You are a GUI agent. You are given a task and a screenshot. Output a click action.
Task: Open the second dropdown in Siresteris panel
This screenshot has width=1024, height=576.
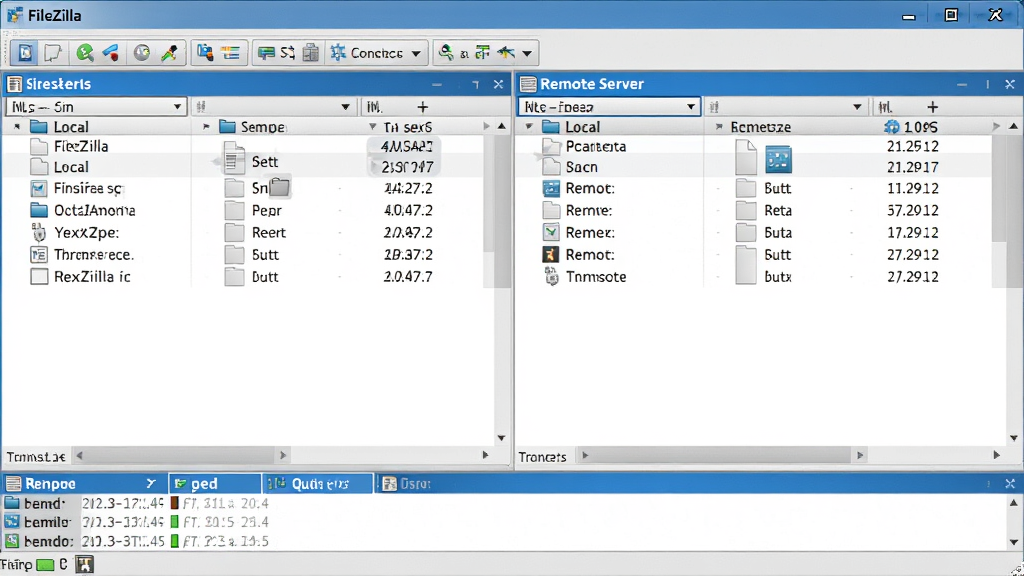[x=345, y=106]
